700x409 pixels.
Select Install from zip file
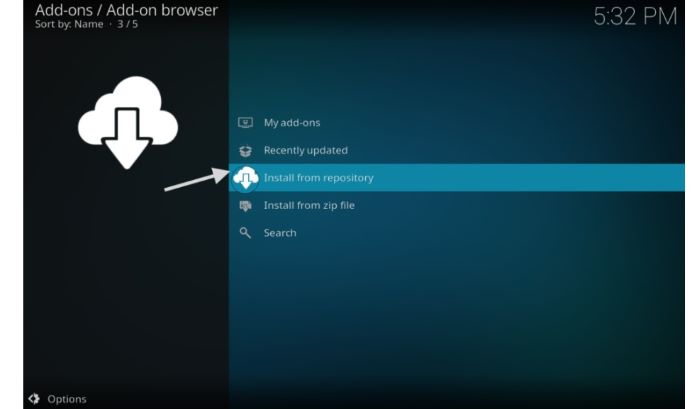point(457,205)
